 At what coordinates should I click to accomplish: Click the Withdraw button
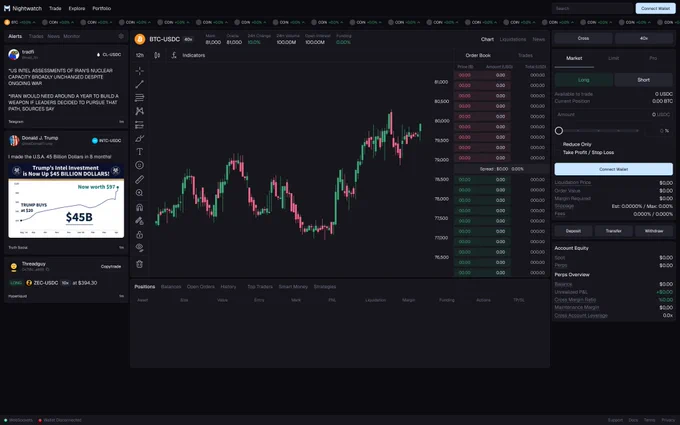pos(654,231)
